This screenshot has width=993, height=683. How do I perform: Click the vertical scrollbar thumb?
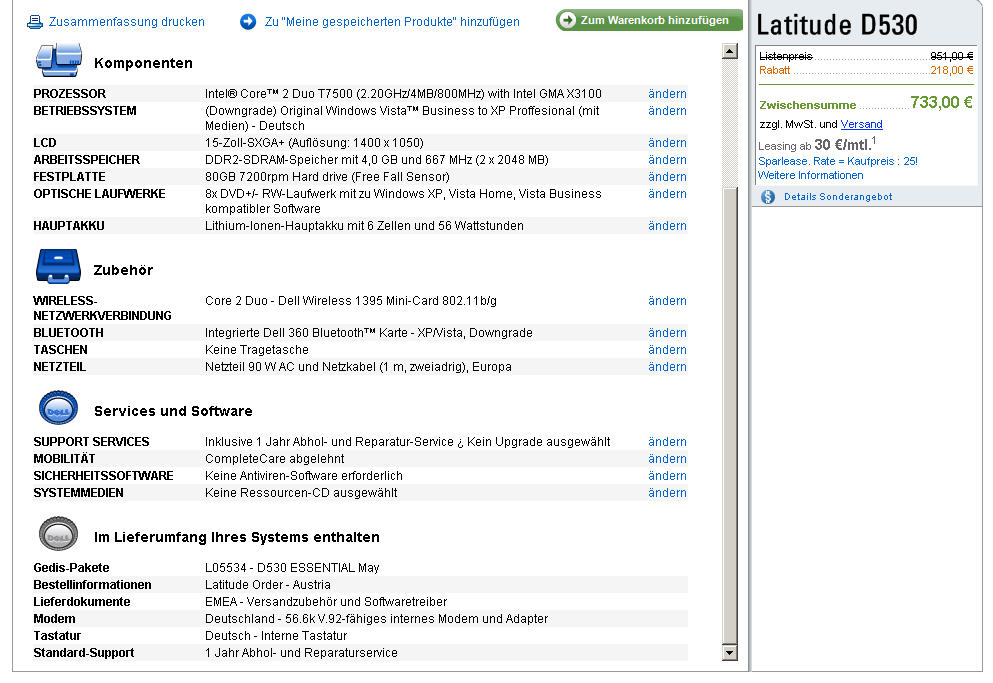pos(730,415)
